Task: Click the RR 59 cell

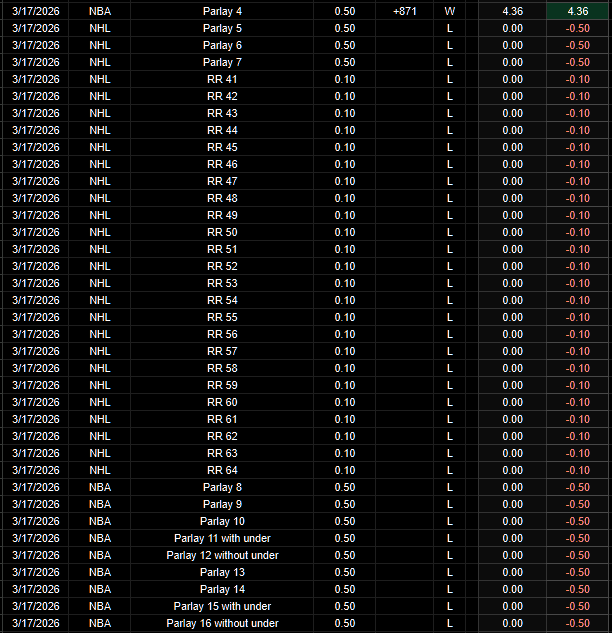Action: point(222,385)
